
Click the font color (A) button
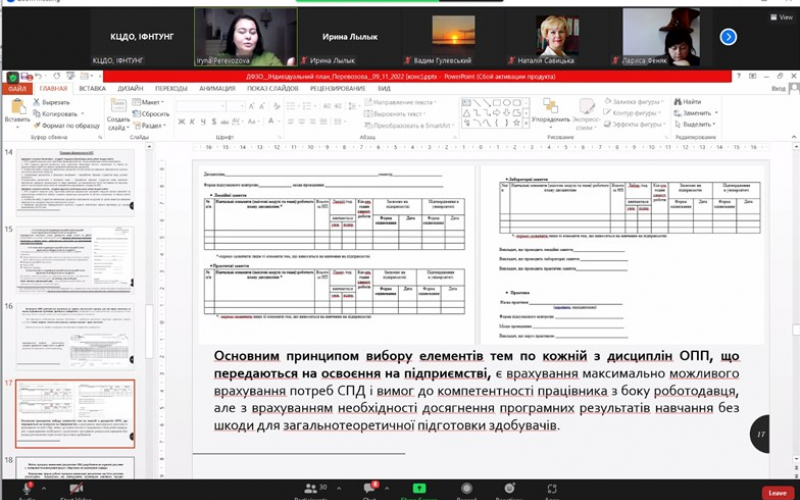coord(271,121)
